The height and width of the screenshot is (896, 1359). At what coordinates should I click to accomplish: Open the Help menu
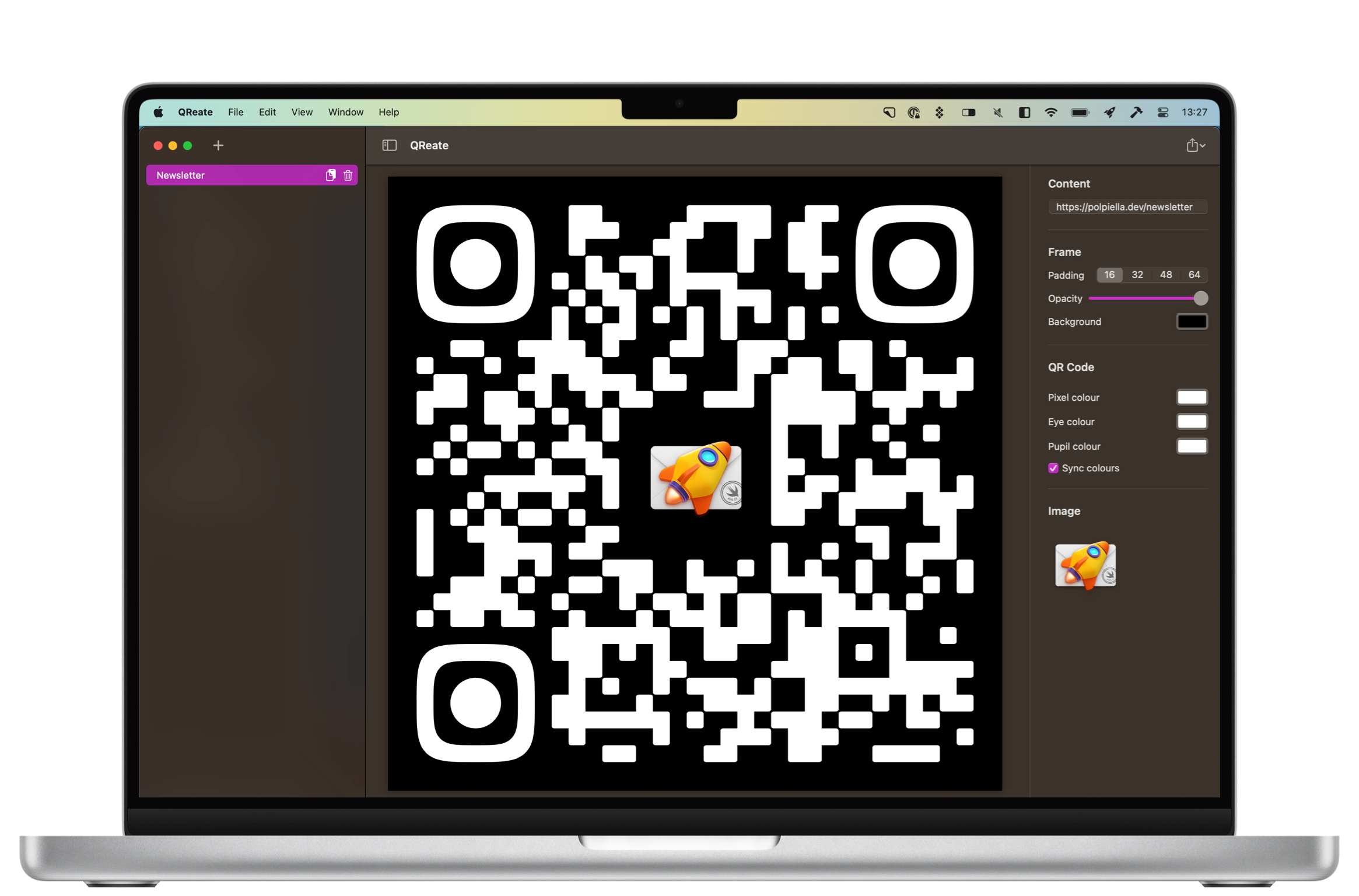tap(388, 112)
